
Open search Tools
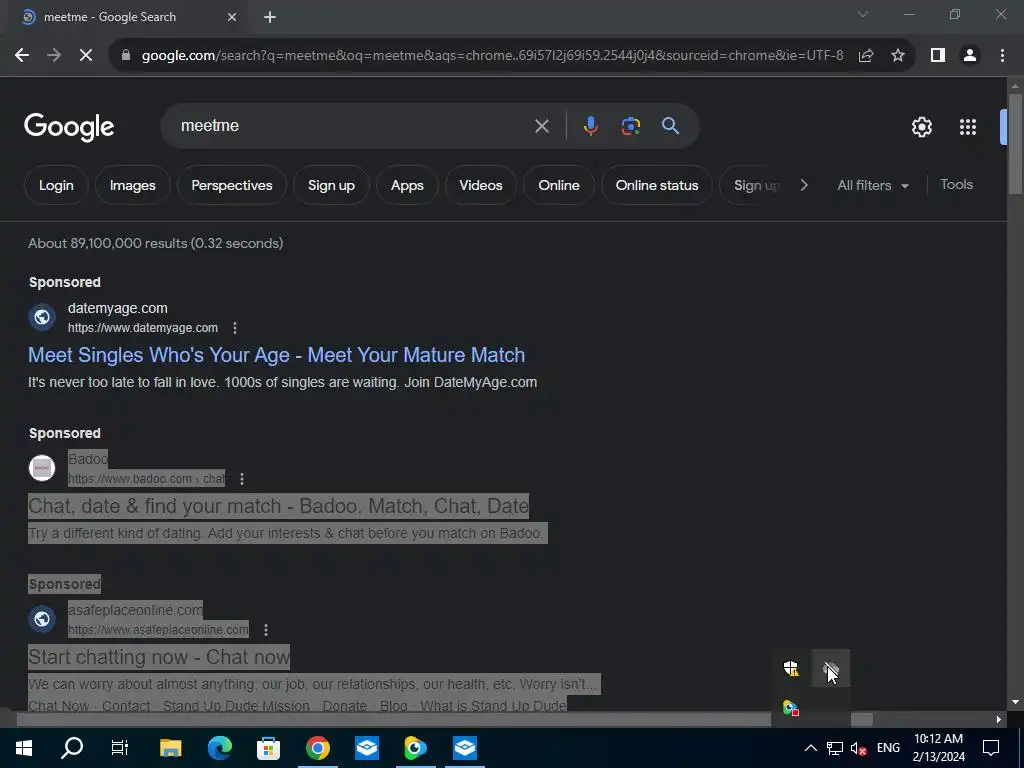point(956,185)
